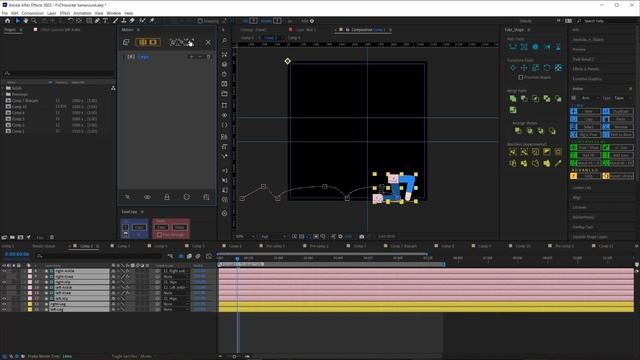Toggle visibility of the right Knee layer
640x360 pixels.
(4, 276)
